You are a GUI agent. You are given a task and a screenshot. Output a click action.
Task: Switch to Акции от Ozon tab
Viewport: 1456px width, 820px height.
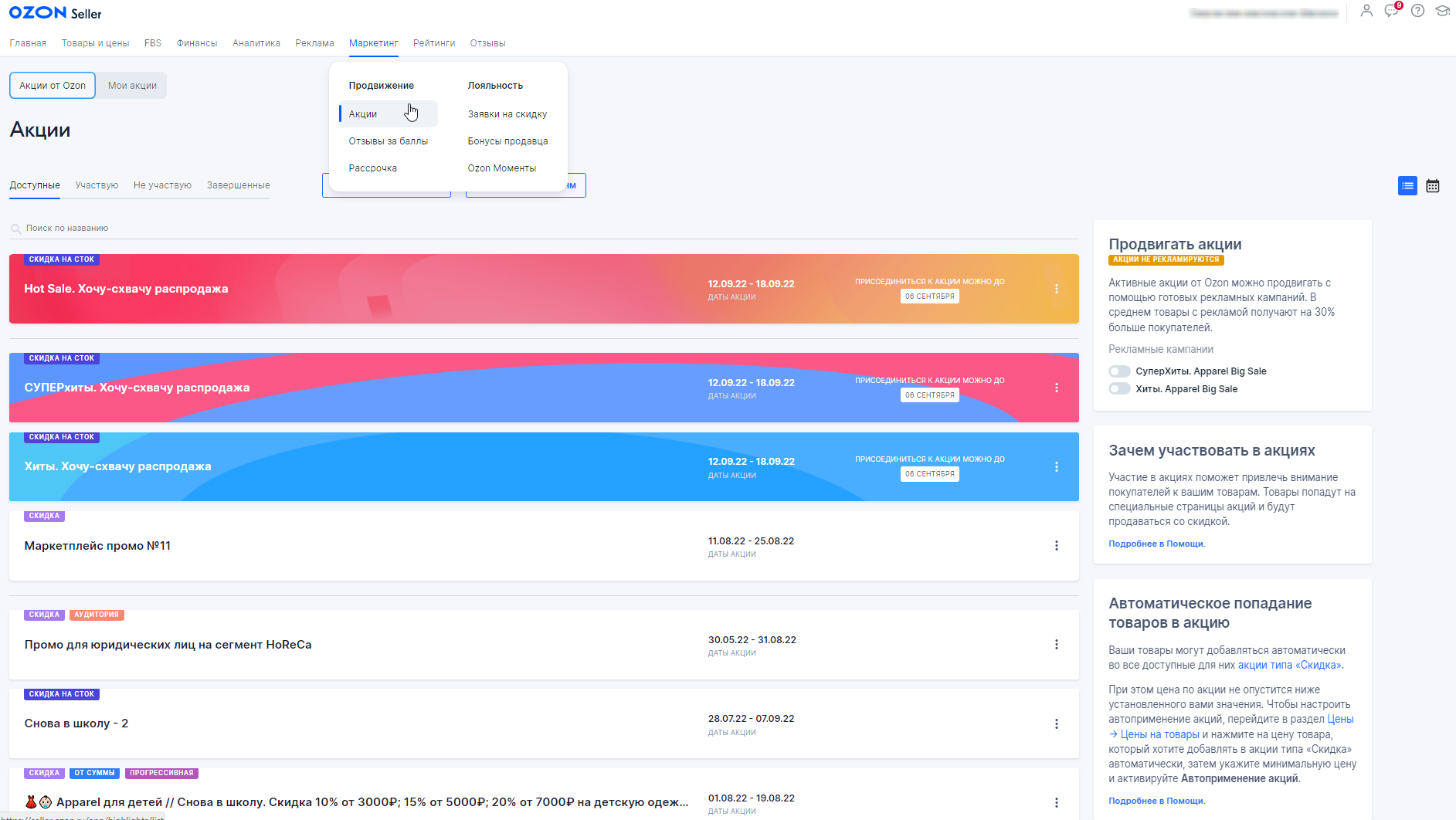tap(53, 86)
